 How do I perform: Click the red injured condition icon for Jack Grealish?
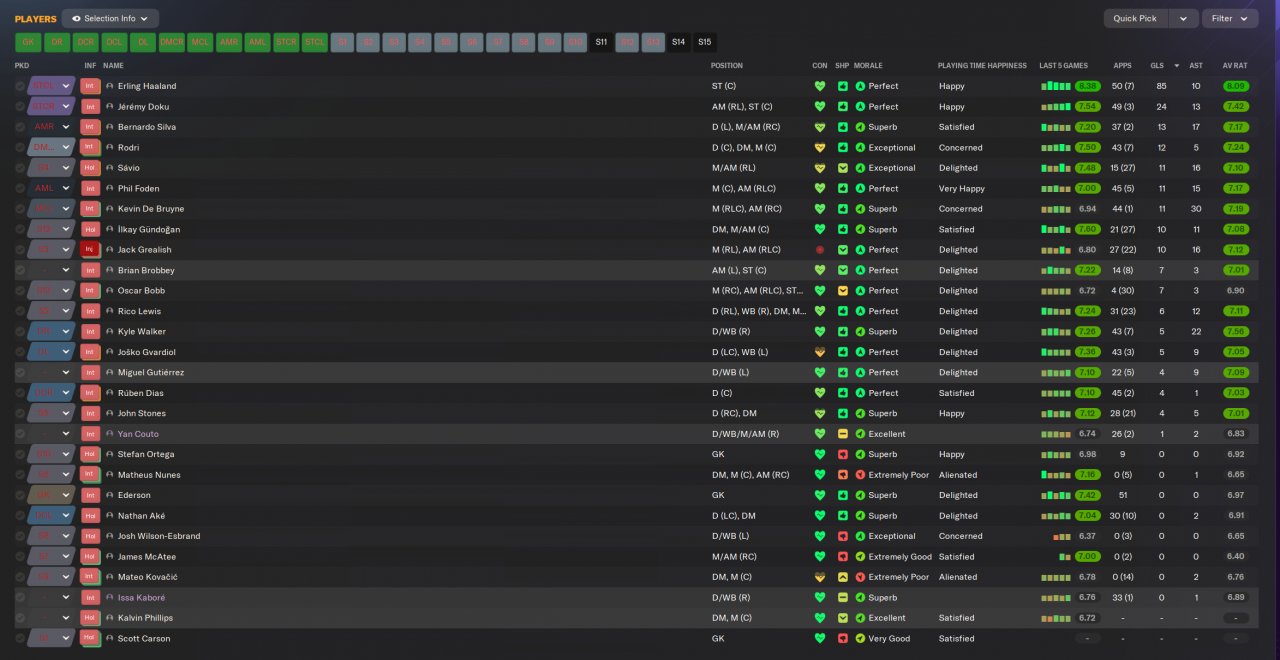pyautogui.click(x=820, y=250)
